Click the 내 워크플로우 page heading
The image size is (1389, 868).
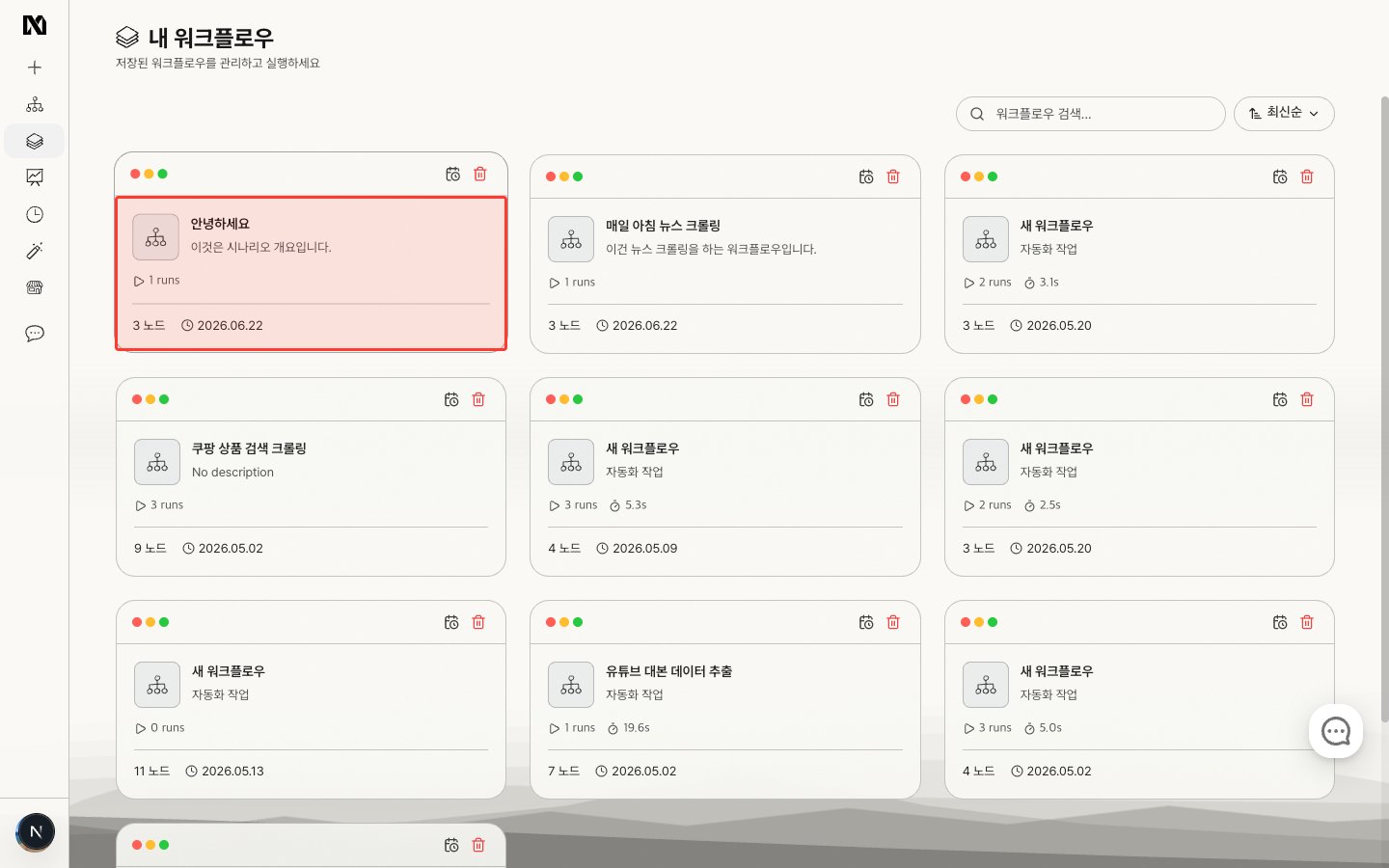pos(210,38)
